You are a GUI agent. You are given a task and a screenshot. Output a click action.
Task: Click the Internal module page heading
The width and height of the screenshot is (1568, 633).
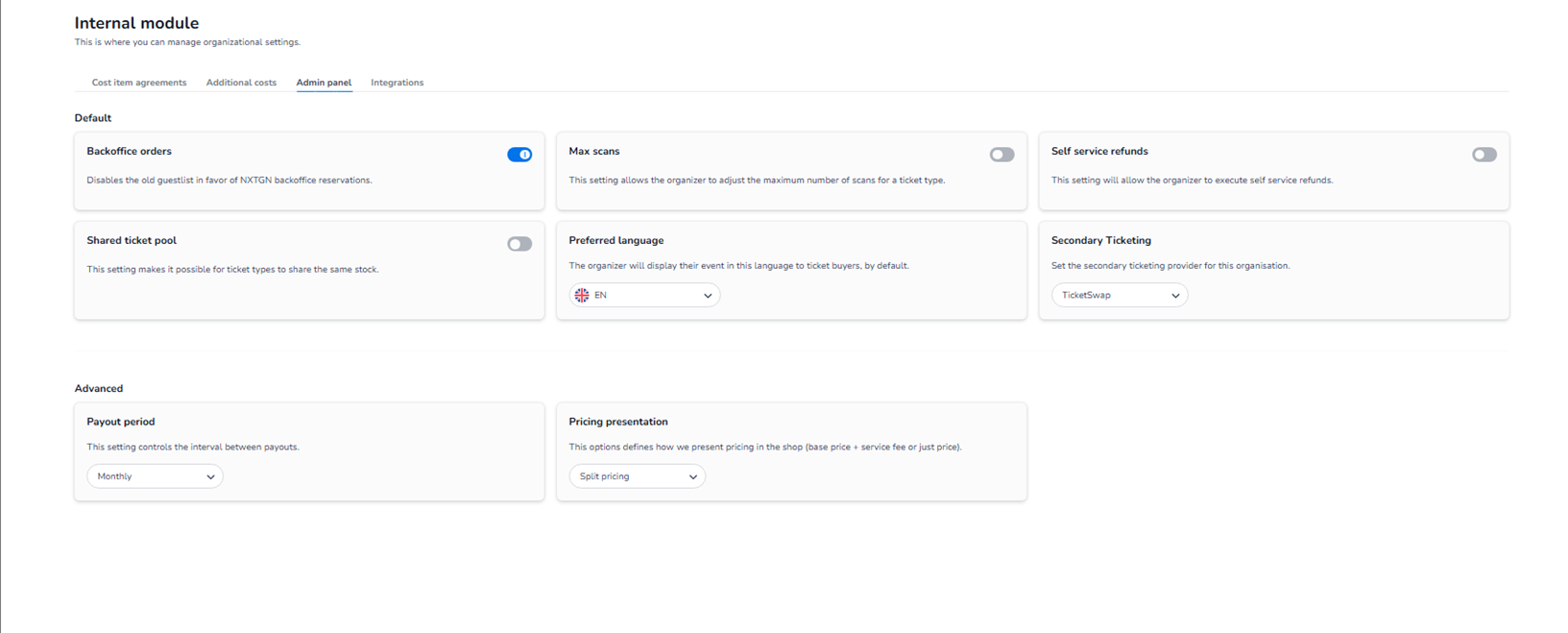point(136,23)
